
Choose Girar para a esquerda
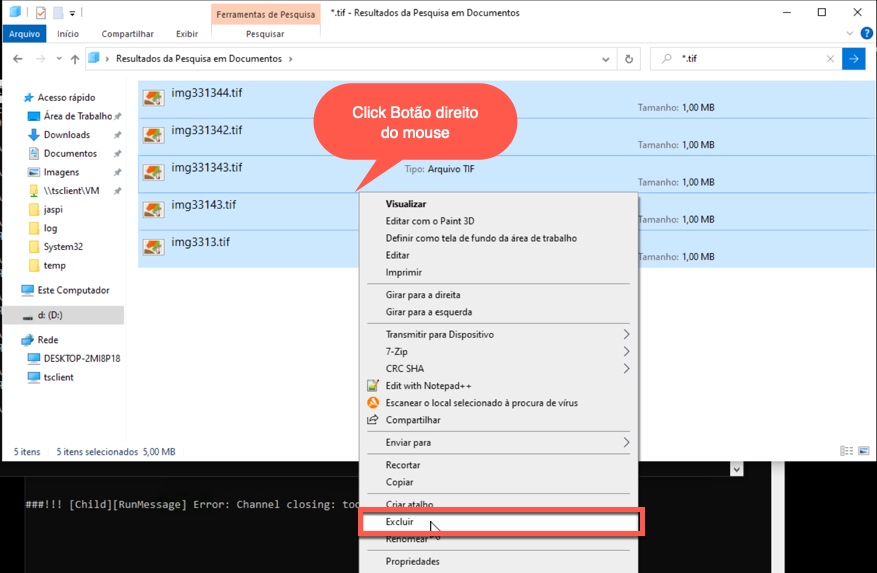tap(428, 312)
